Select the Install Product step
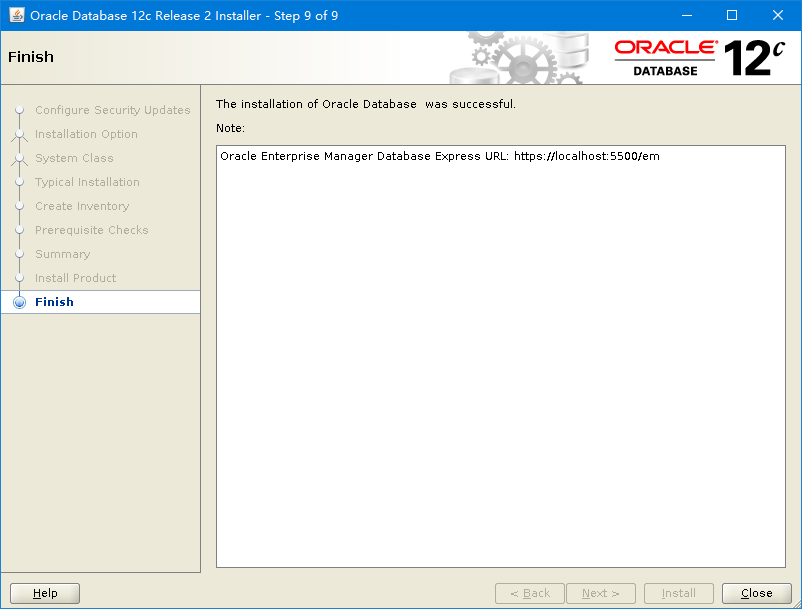This screenshot has width=802, height=609. point(75,278)
